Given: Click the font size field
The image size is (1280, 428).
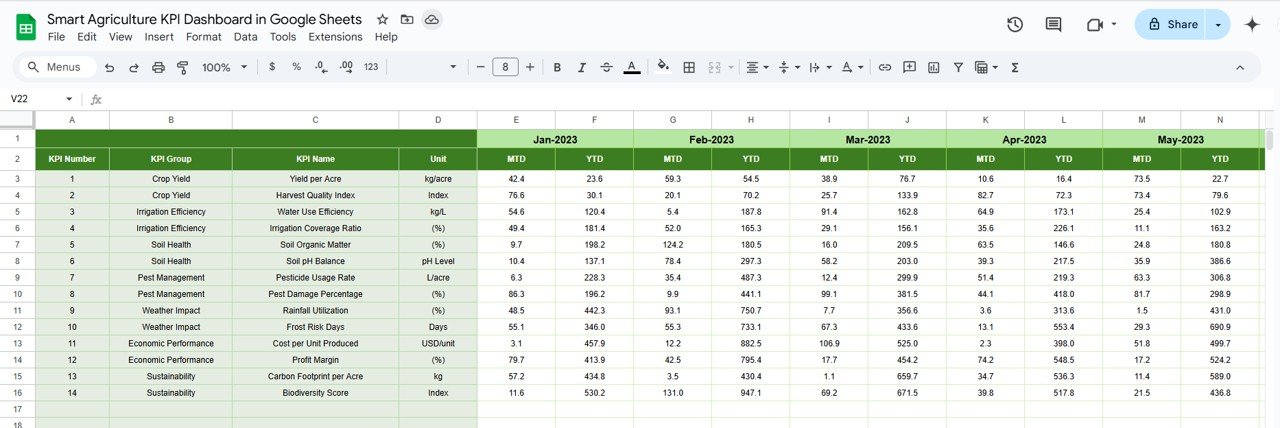Looking at the screenshot, I should coord(506,67).
